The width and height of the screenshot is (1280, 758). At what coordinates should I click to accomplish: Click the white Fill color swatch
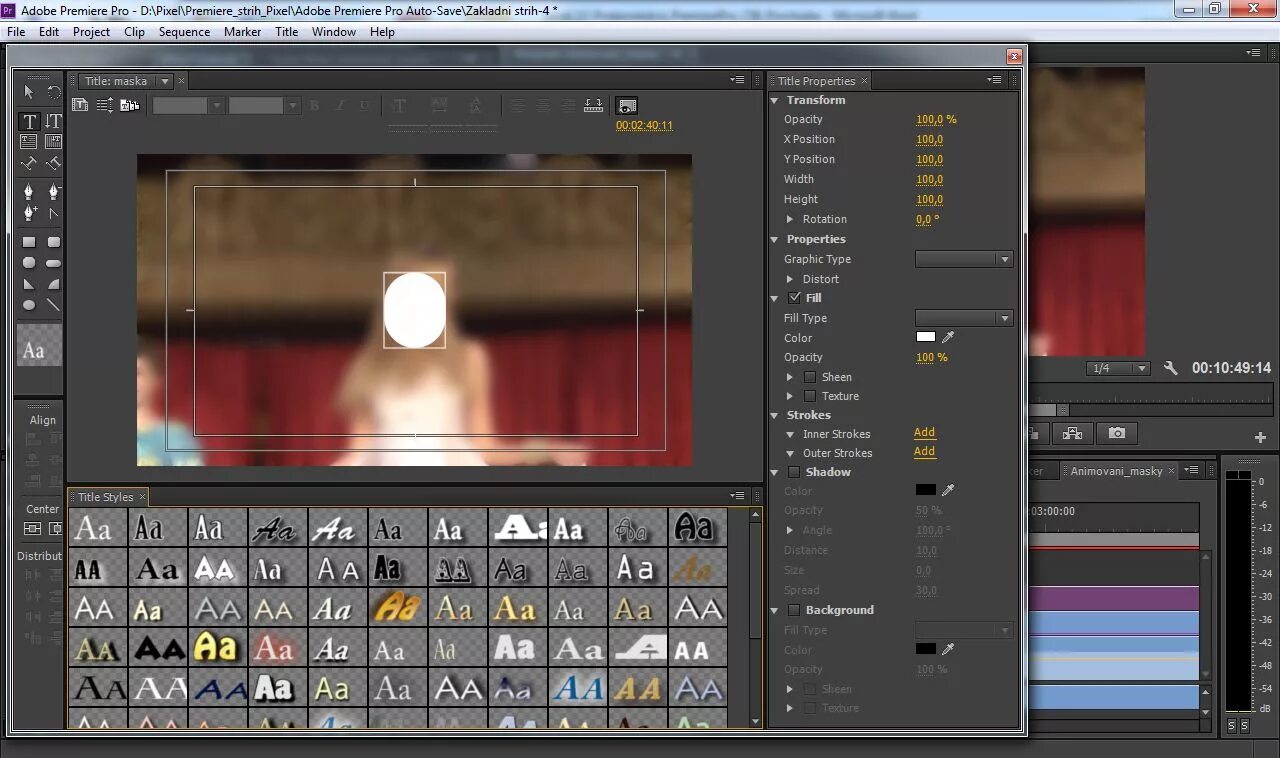click(926, 338)
